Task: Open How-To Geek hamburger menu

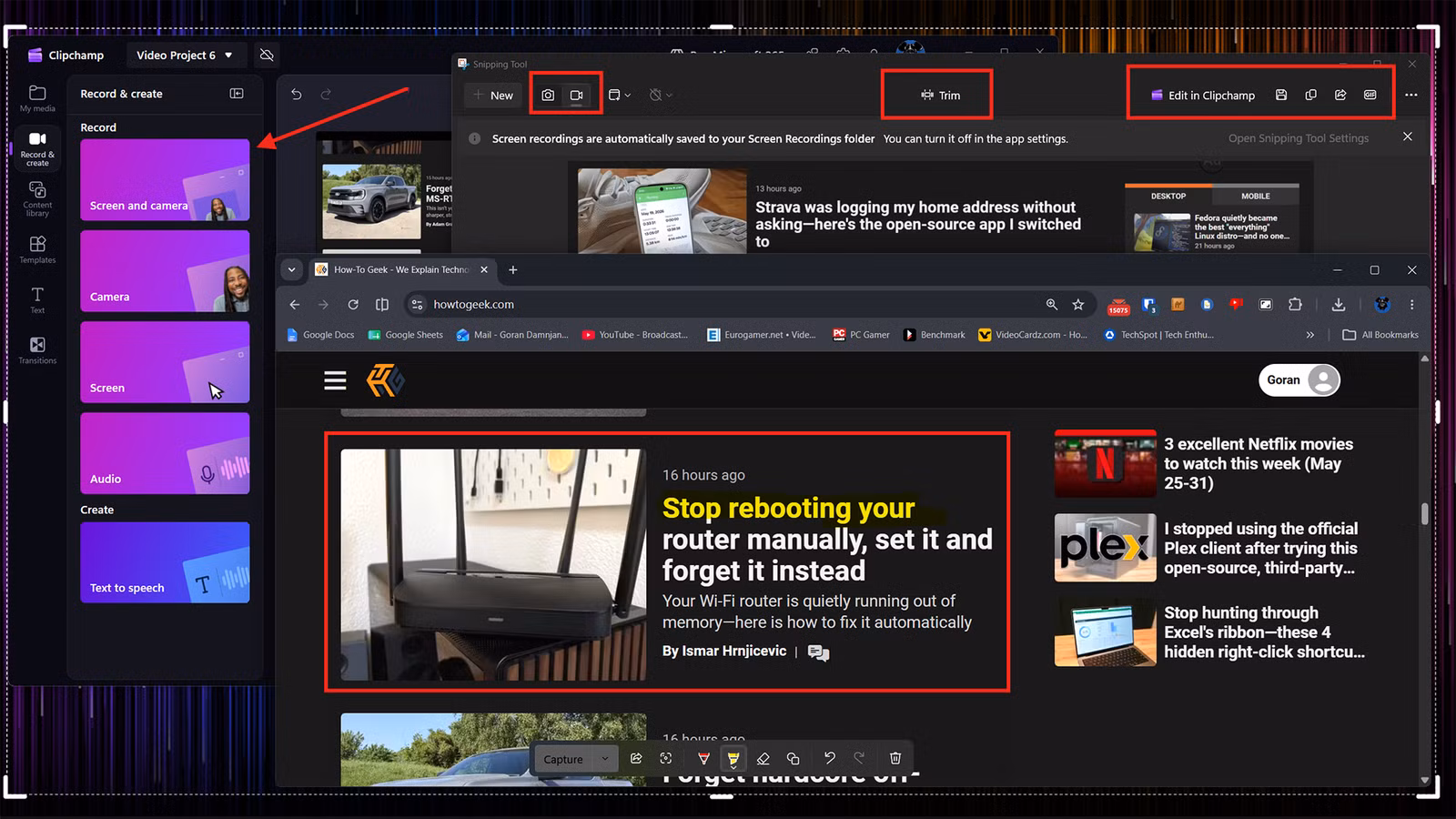Action: [335, 380]
